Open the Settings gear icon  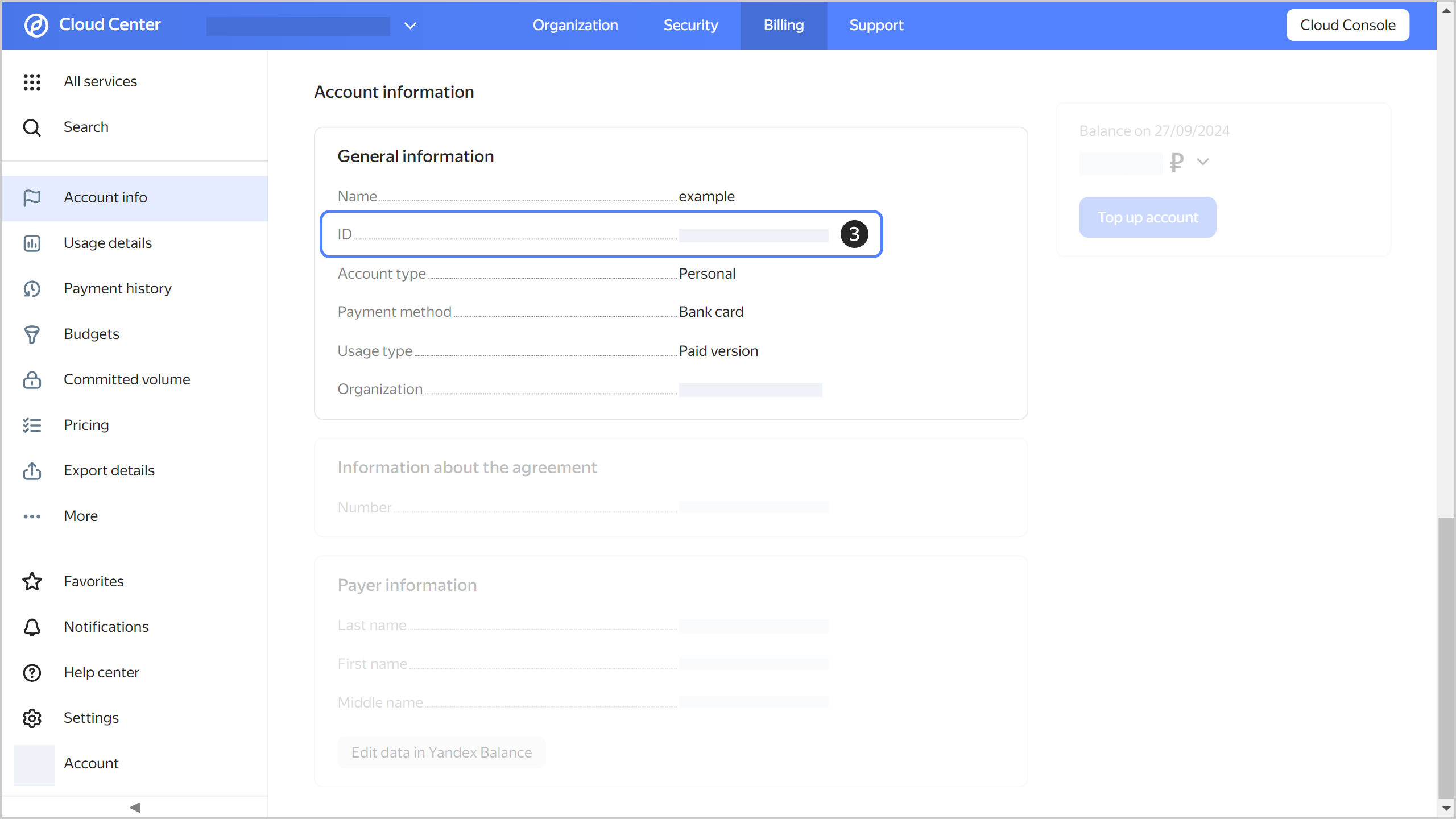pyautogui.click(x=32, y=718)
